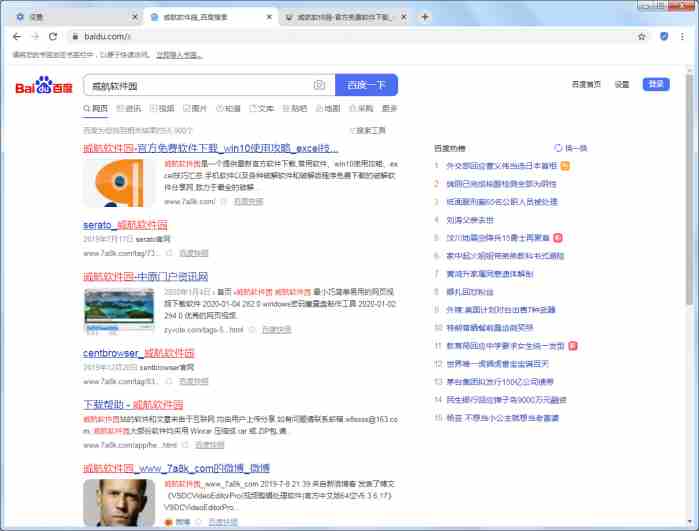Image resolution: width=699 pixels, height=531 pixels.
Task: Click the man's face thumbnail in last result
Action: click(119, 503)
